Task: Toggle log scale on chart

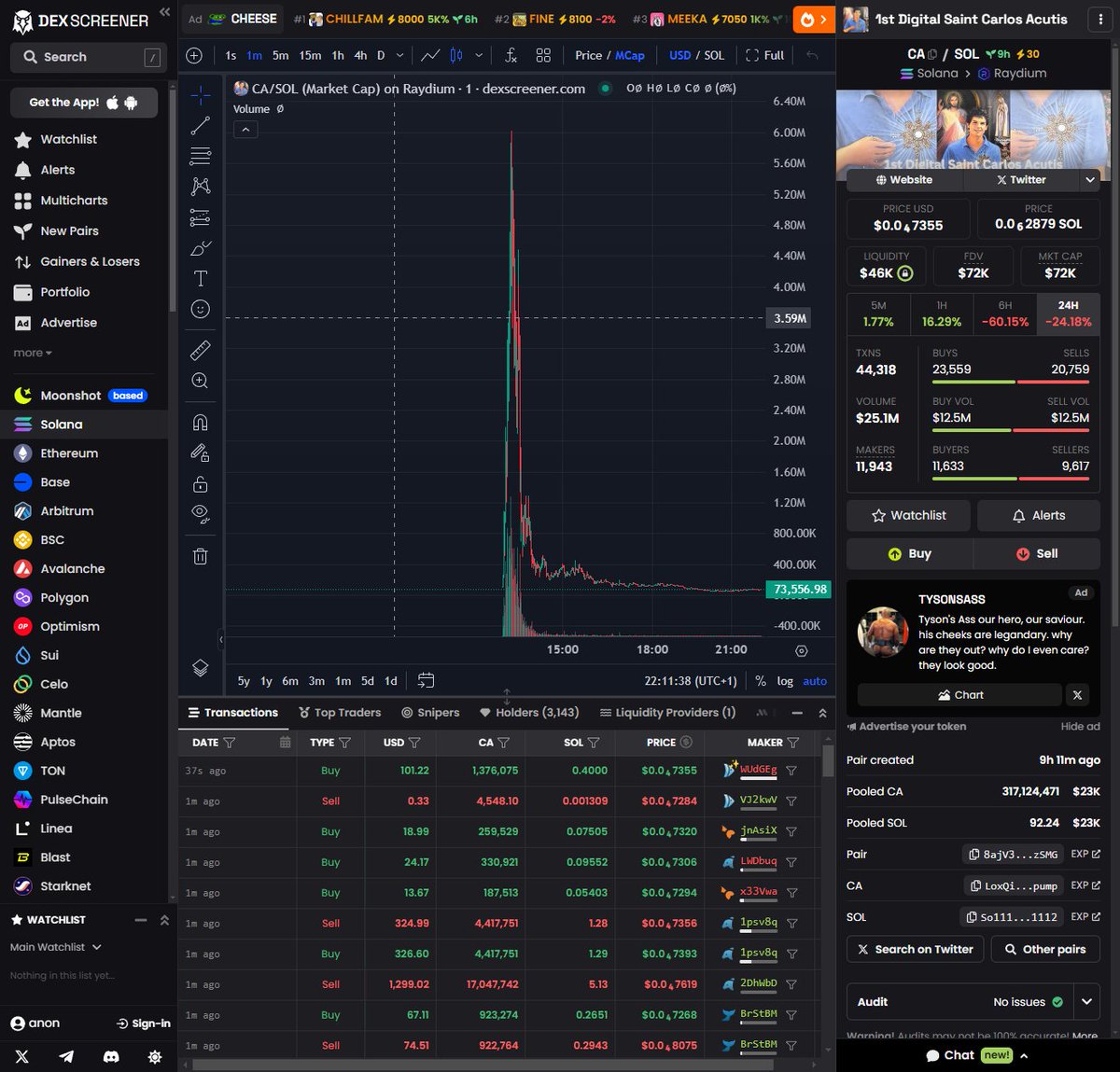Action: [x=785, y=681]
